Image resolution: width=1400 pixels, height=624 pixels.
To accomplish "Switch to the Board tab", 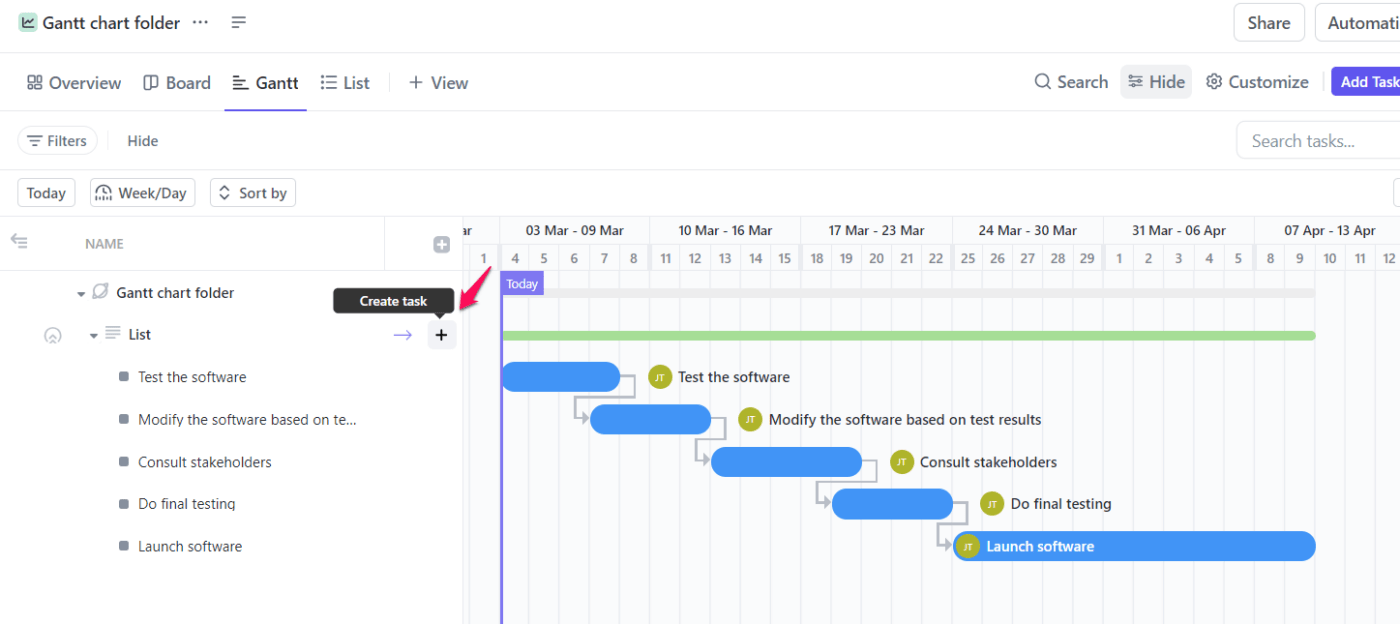I will 177,83.
